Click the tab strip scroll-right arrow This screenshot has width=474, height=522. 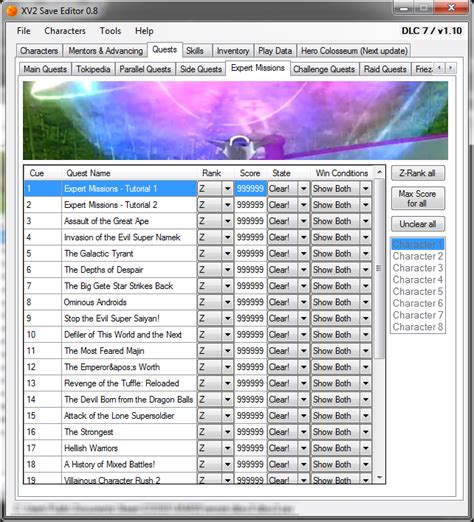(x=451, y=68)
